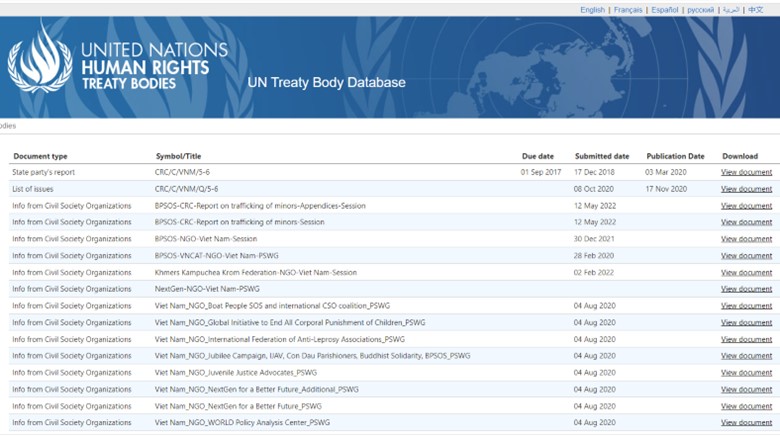
Task: Click title BPSOS-VNCAT-NGO-Viet Nam-PSWG
Action: click(x=216, y=256)
